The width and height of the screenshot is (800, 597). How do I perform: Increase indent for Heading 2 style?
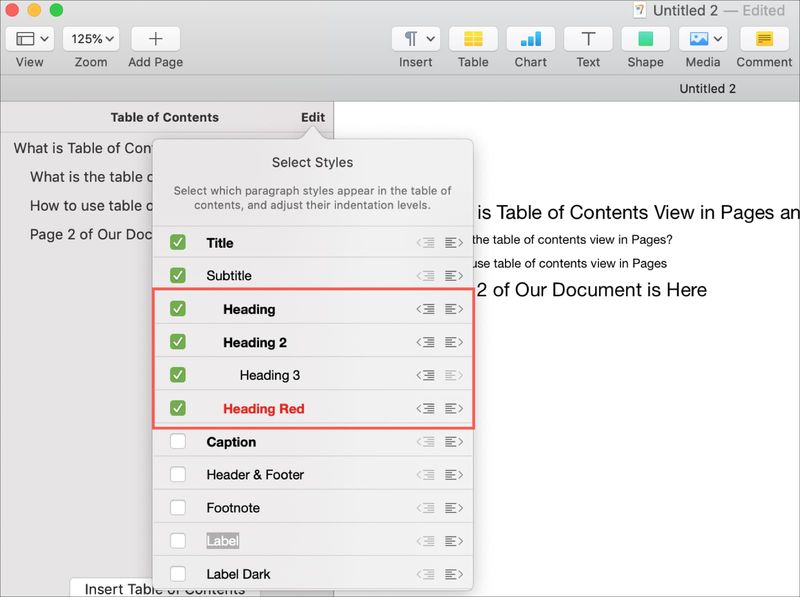click(454, 342)
